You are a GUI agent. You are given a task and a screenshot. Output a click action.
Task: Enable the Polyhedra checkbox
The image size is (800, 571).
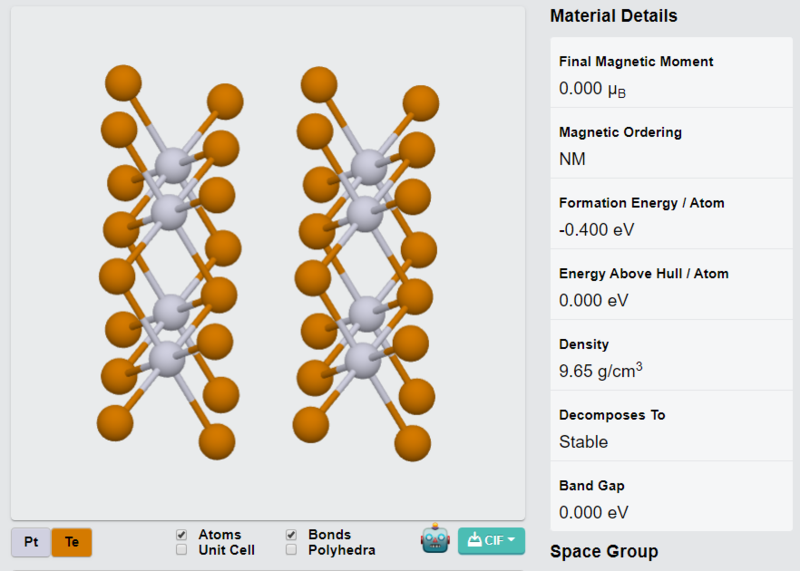click(291, 550)
